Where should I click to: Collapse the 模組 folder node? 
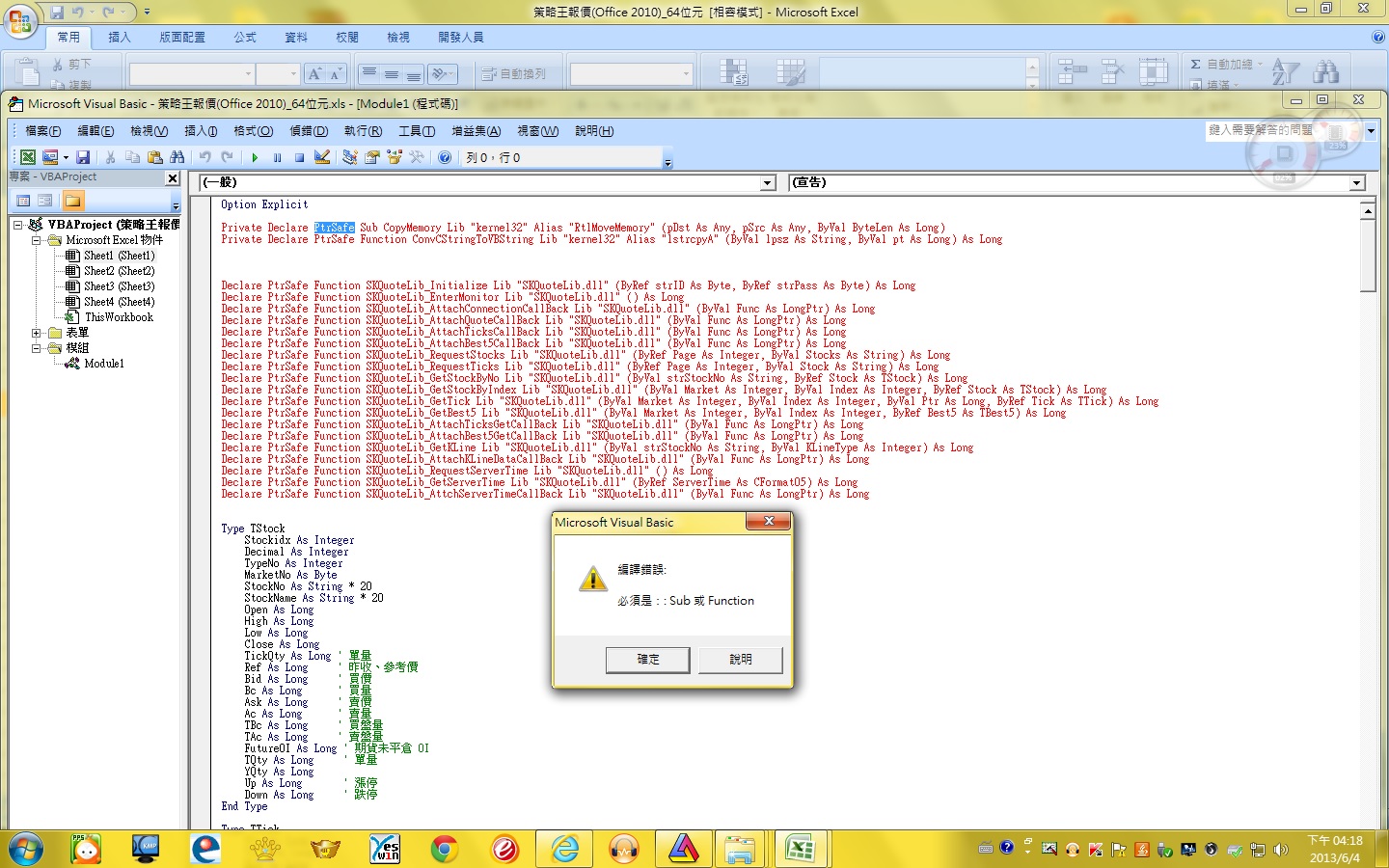point(36,348)
